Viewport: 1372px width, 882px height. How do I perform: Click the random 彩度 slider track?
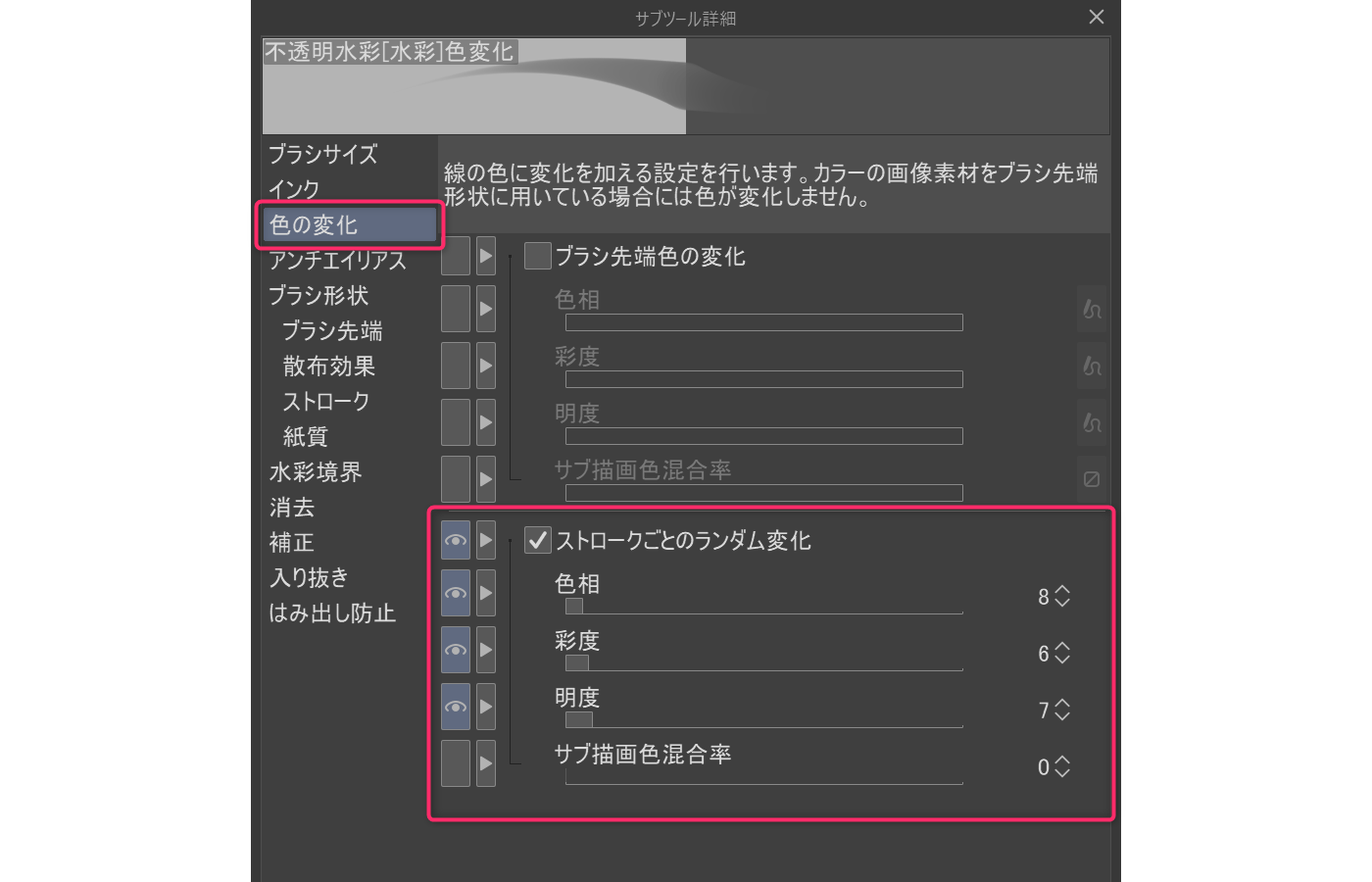764,663
